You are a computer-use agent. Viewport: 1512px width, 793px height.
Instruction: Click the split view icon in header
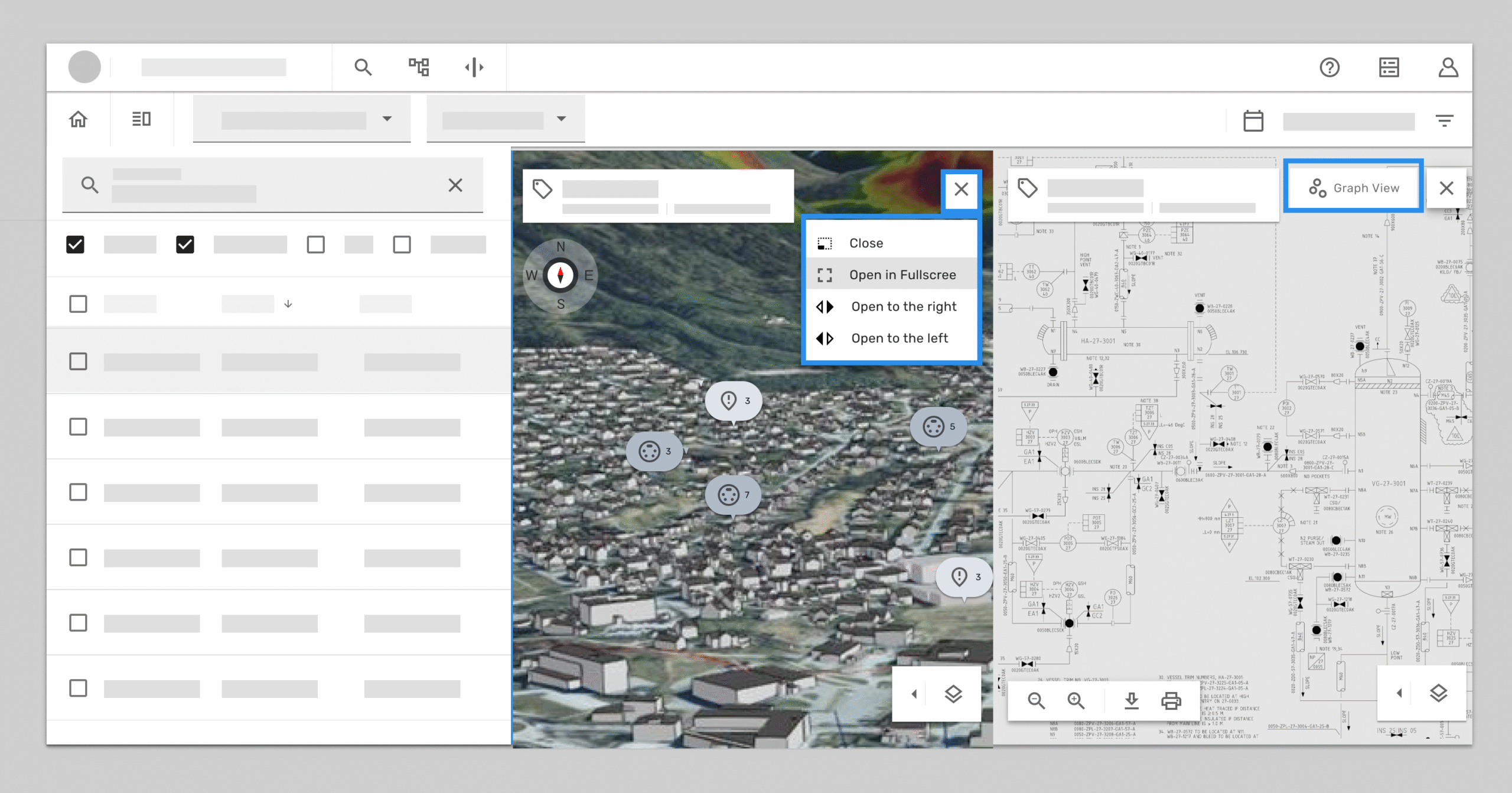coord(474,67)
